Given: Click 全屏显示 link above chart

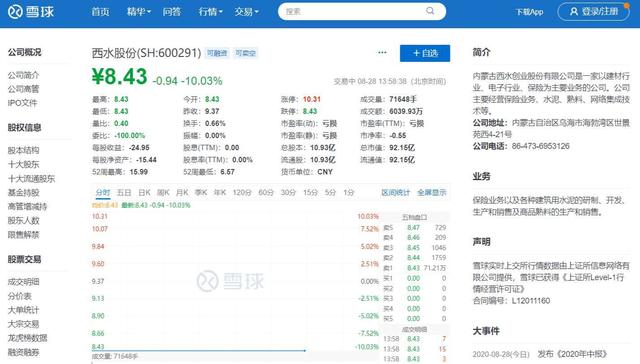Looking at the screenshot, I should 431,193.
